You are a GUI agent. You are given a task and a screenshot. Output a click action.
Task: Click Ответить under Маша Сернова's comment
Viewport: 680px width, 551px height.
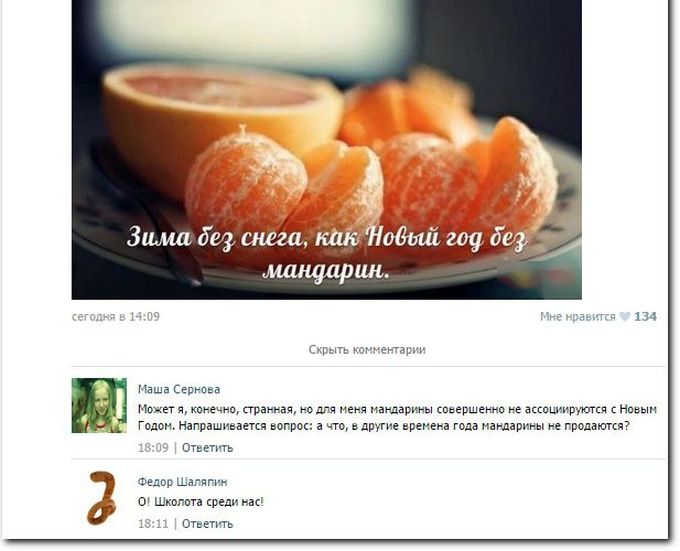[x=207, y=448]
